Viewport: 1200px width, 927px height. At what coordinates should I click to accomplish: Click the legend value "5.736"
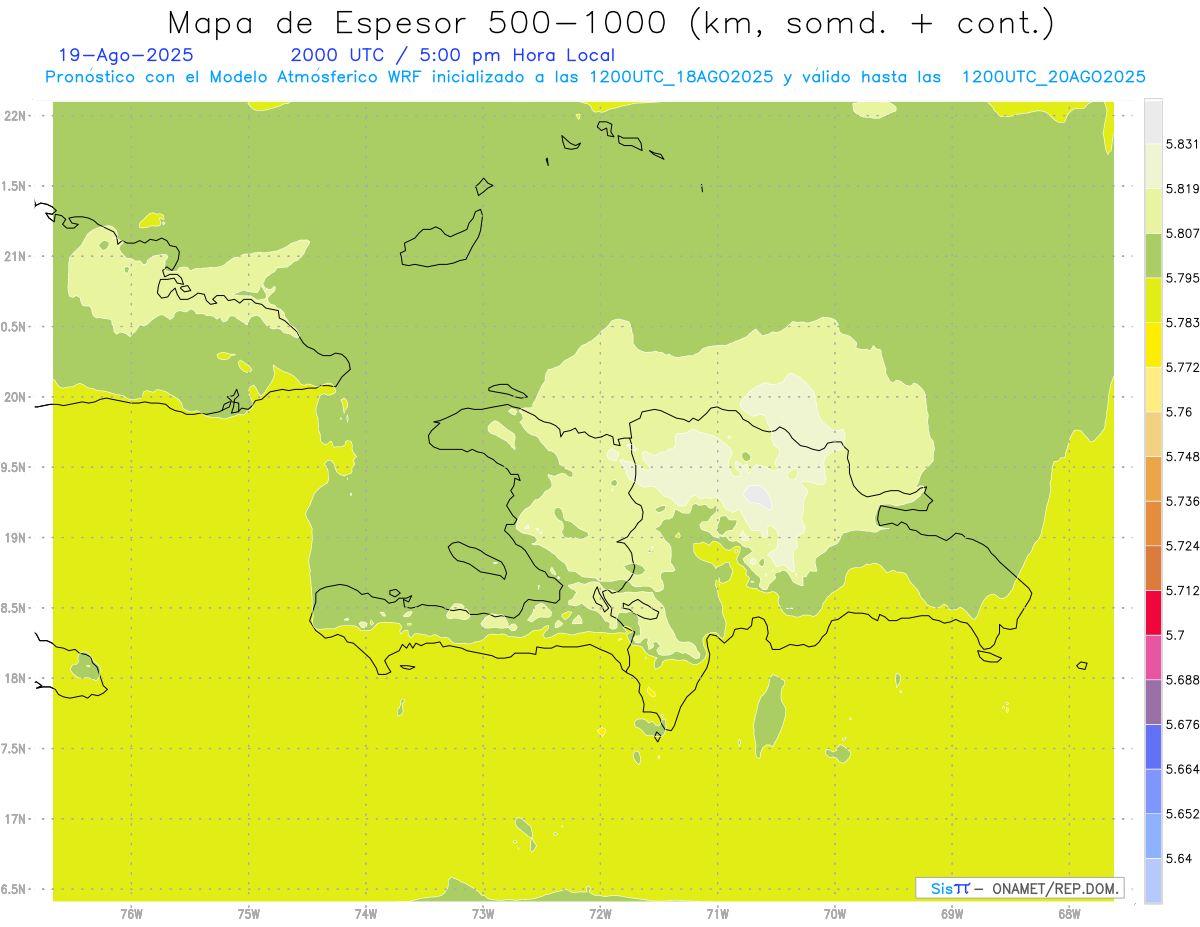click(1182, 501)
